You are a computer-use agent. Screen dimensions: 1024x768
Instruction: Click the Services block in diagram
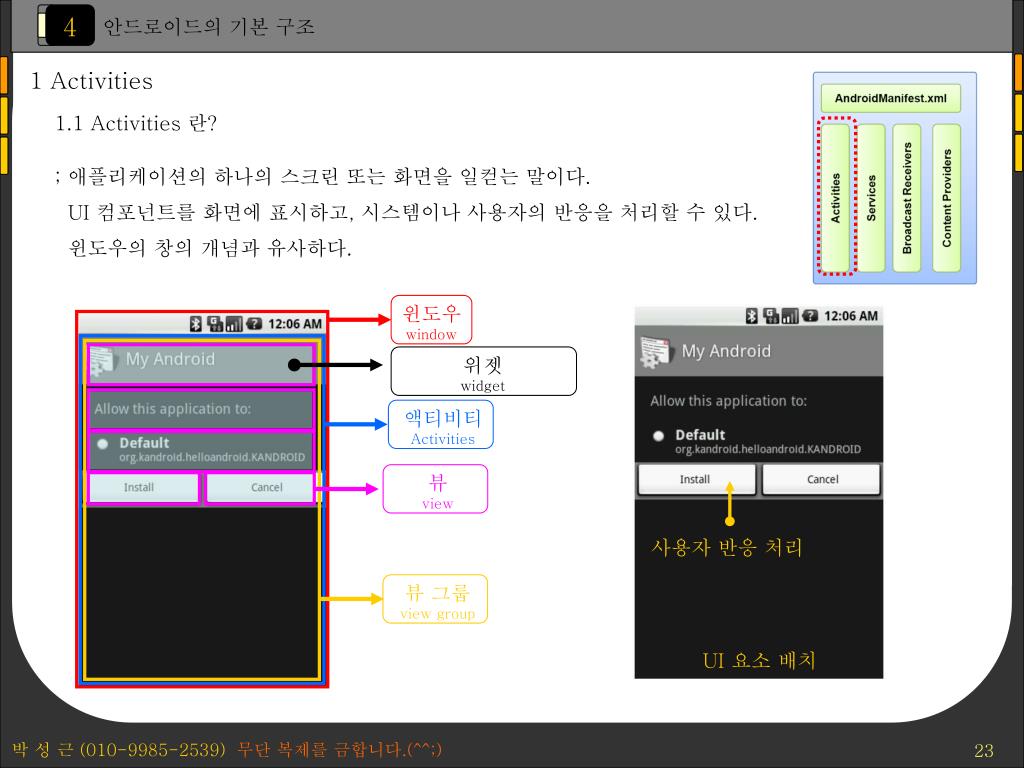[x=871, y=198]
